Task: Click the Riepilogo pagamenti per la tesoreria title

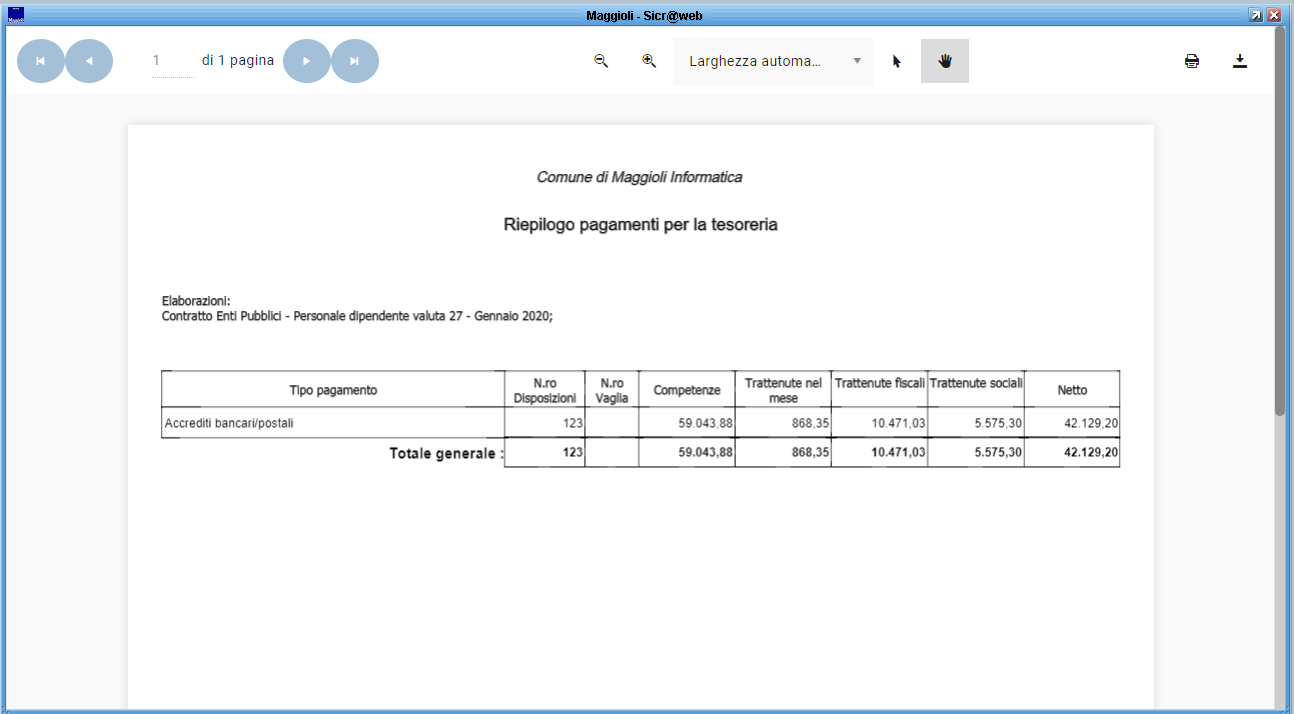Action: pyautogui.click(x=640, y=225)
